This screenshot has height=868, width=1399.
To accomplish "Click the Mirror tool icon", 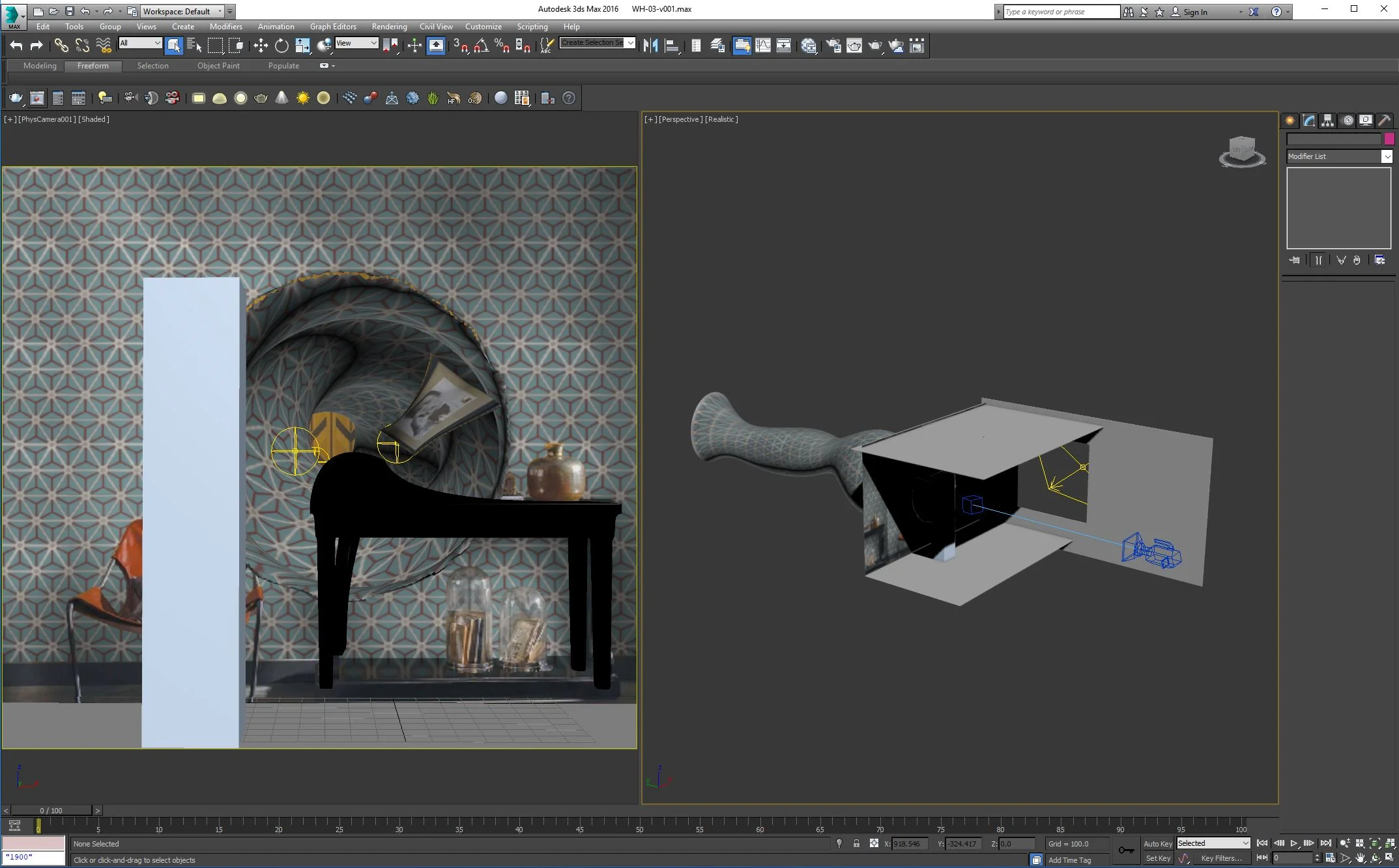I will pos(650,46).
